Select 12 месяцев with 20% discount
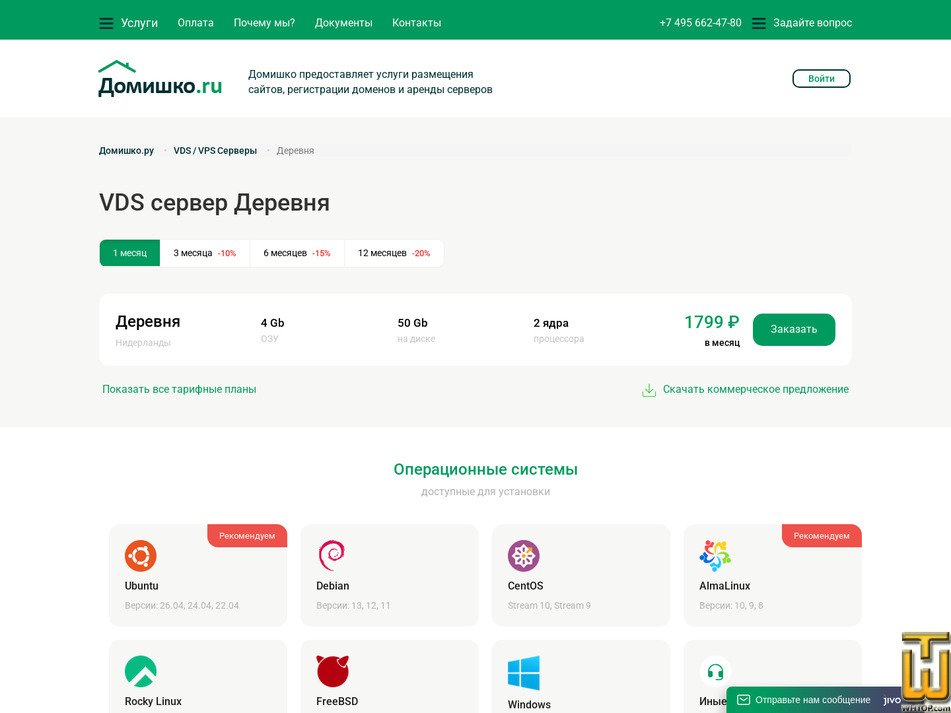The height and width of the screenshot is (713, 951). tap(394, 253)
